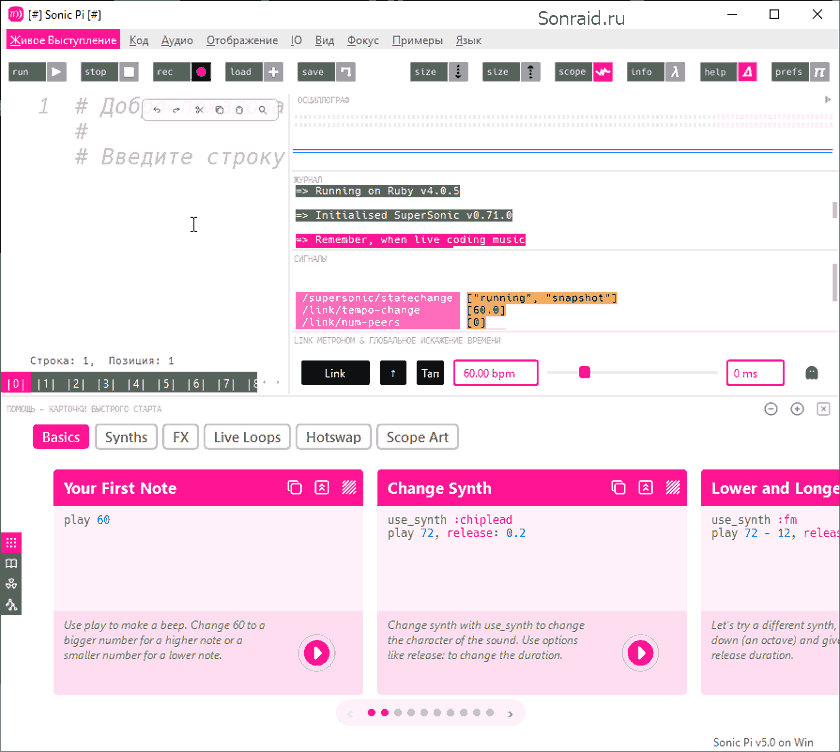This screenshot has height=752, width=840.
Task: Click the paste clipboard icon
Action: click(239, 110)
